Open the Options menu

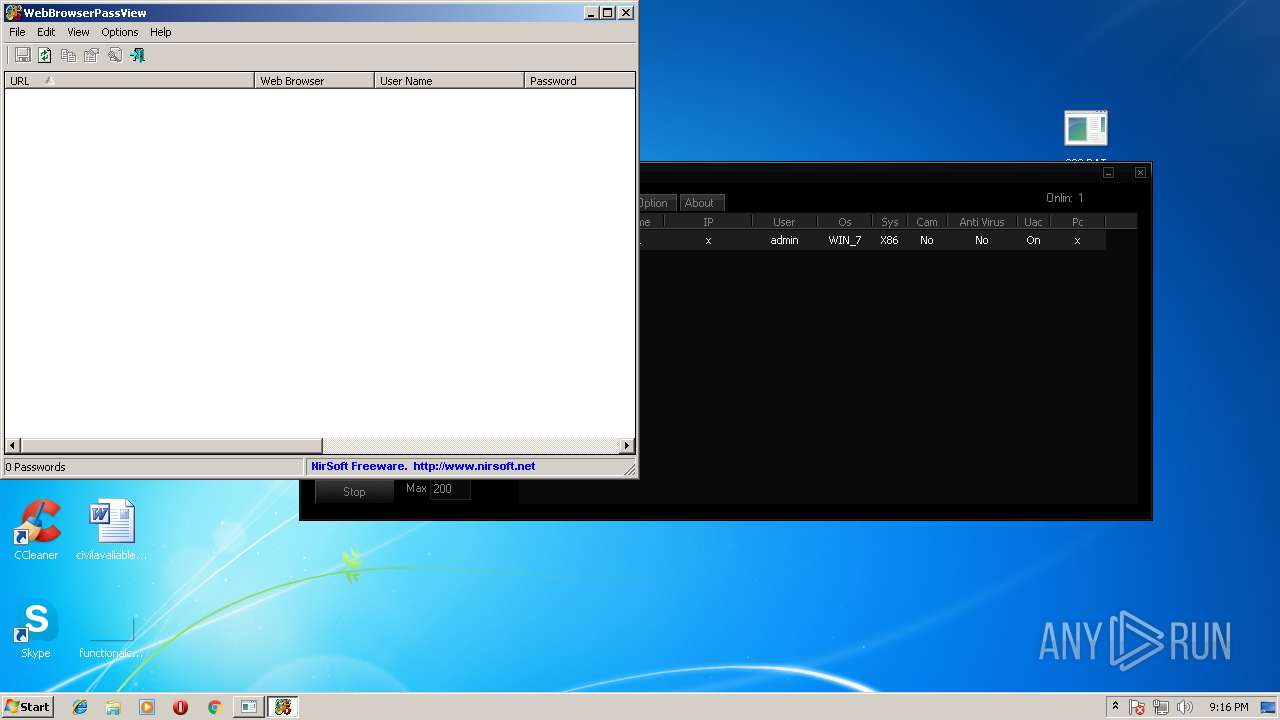(x=120, y=32)
